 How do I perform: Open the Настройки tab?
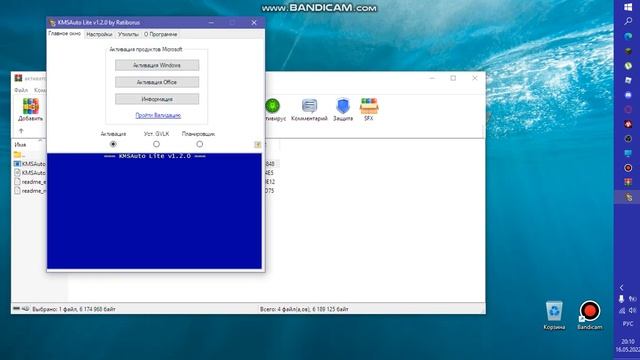99,35
